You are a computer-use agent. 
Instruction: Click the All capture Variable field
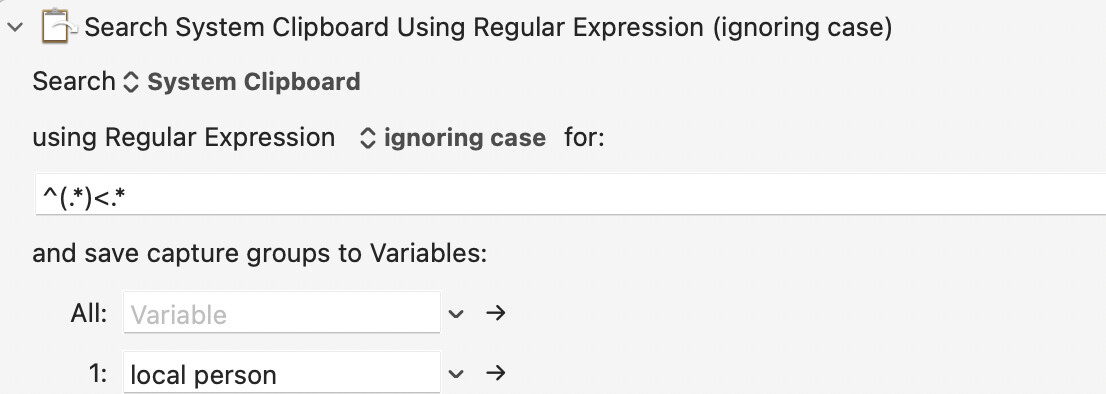282,312
